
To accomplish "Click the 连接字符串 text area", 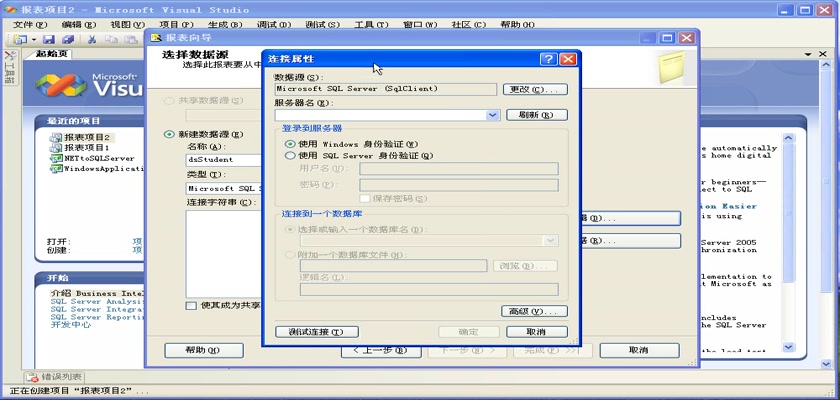I will coord(224,254).
